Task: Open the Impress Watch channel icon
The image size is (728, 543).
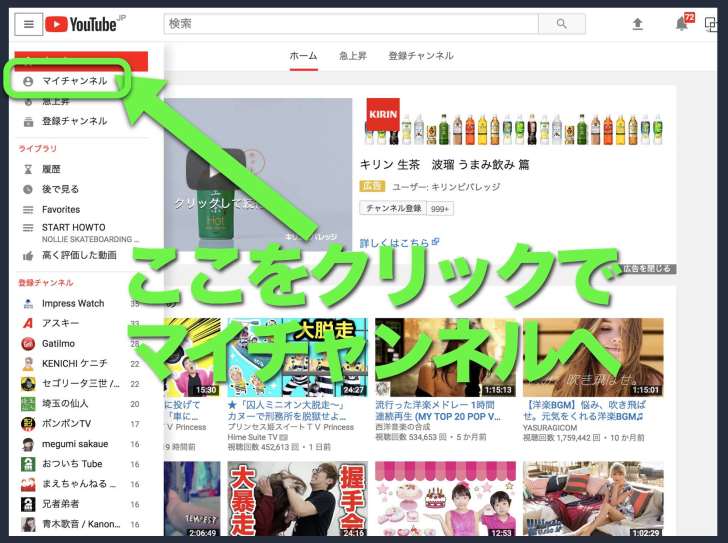Action: coord(28,304)
